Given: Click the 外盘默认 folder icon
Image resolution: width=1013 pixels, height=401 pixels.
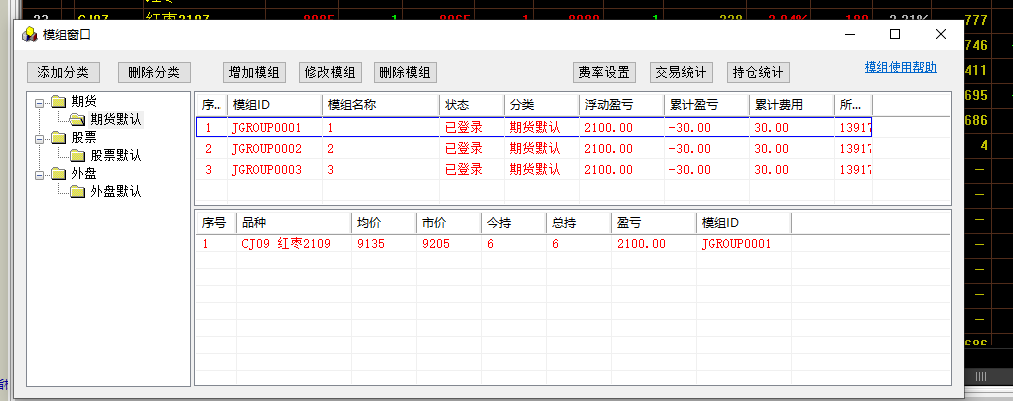Looking at the screenshot, I should point(78,191).
